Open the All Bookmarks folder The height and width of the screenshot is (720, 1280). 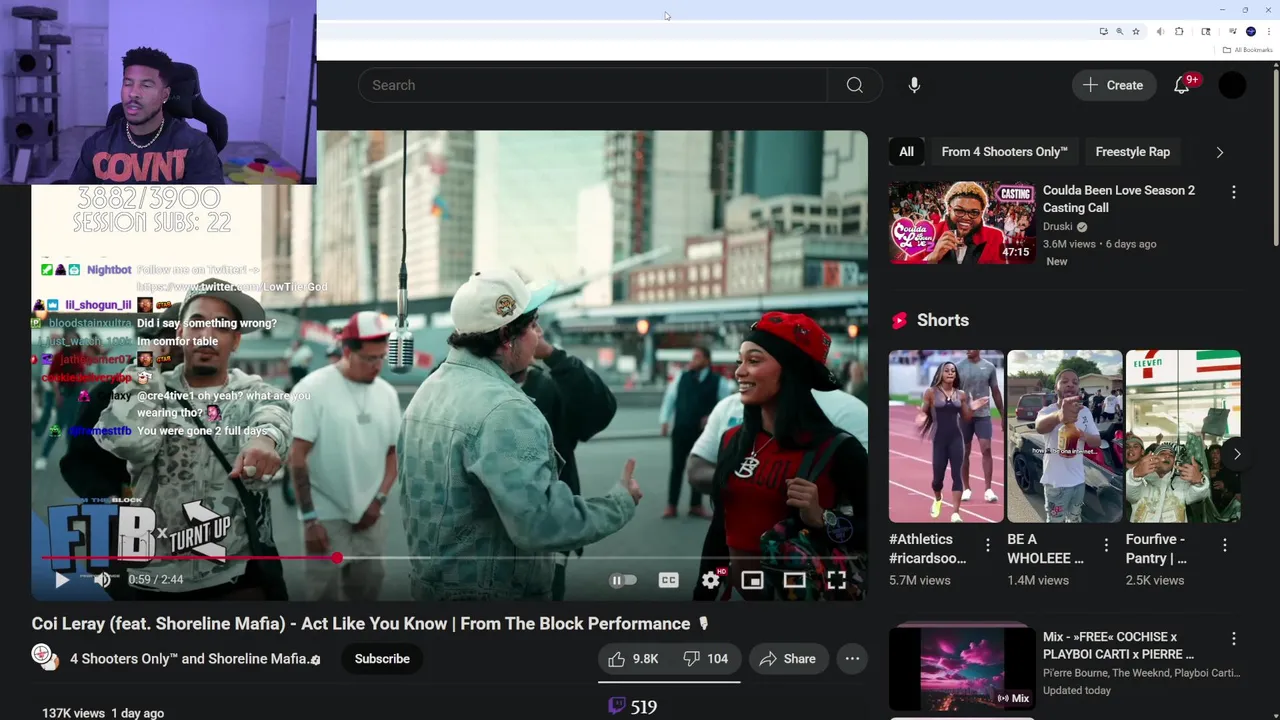[x=1247, y=50]
